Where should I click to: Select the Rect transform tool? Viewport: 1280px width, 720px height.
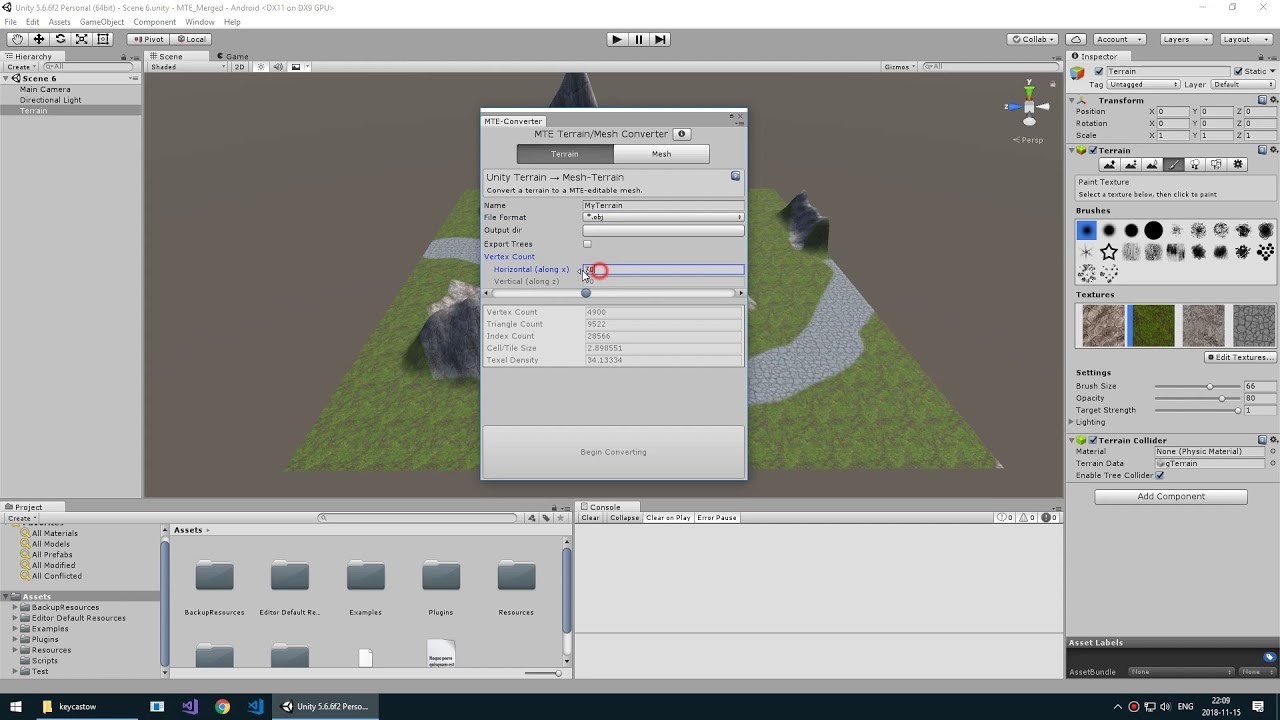click(x=103, y=39)
